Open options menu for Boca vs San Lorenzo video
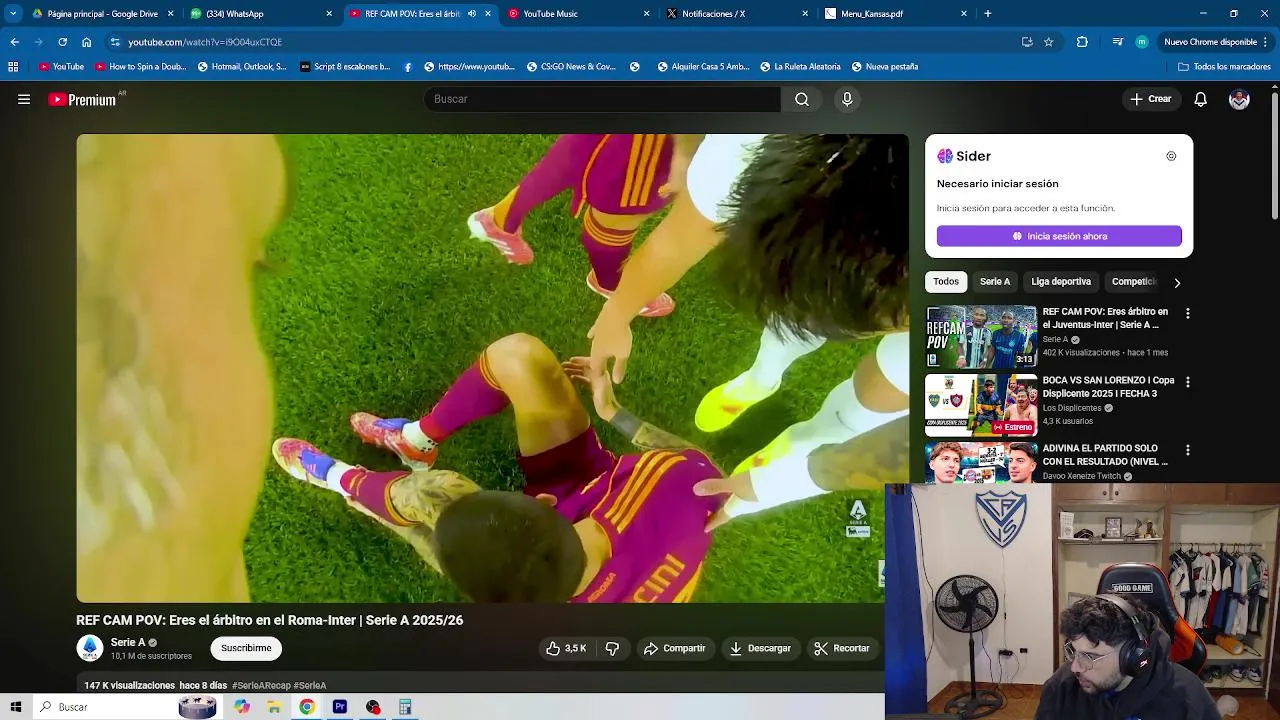Screen dimensions: 1280x720 point(1188,382)
